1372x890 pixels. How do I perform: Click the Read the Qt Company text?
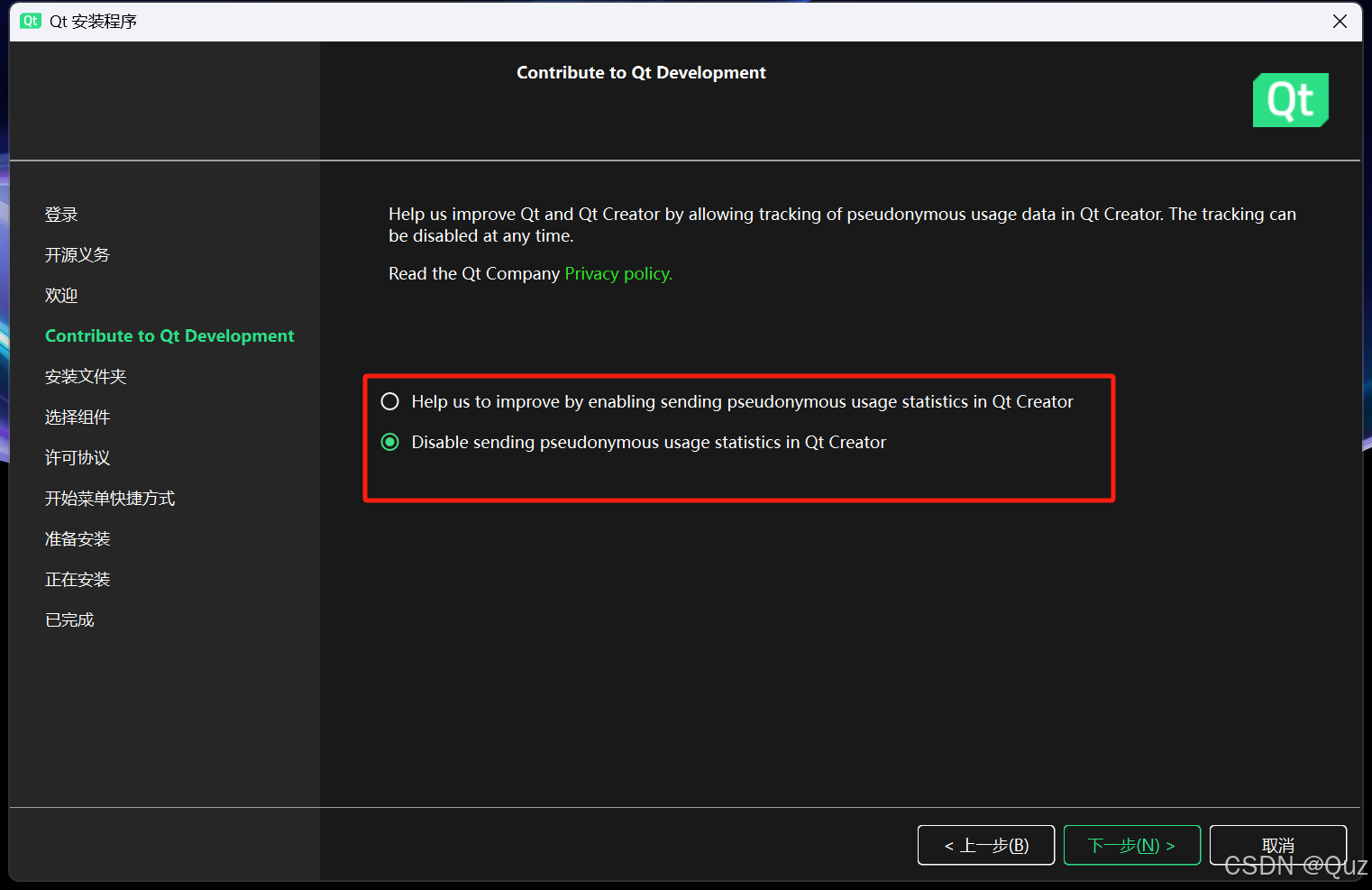474,273
